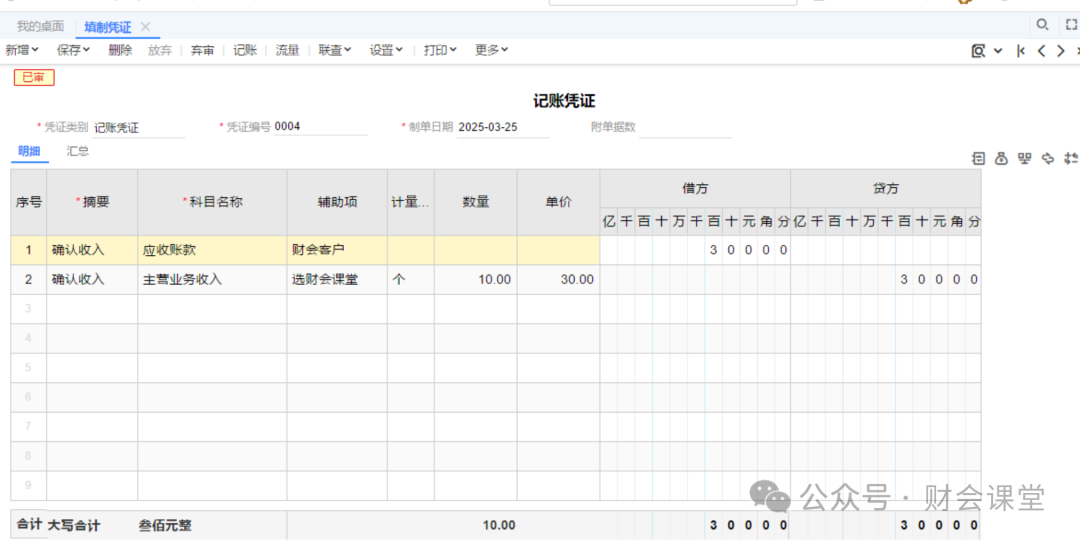Go to the previous voucher

tap(1041, 51)
